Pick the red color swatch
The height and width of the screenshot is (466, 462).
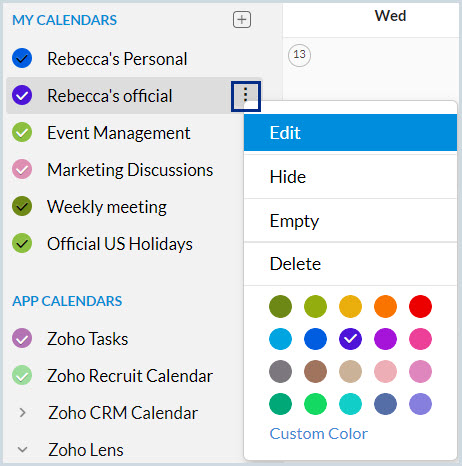point(420,306)
